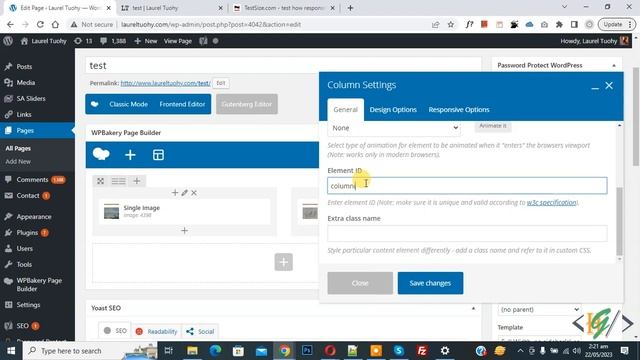Select the Yoast Social tab
640x360 pixels.
[x=200, y=331]
